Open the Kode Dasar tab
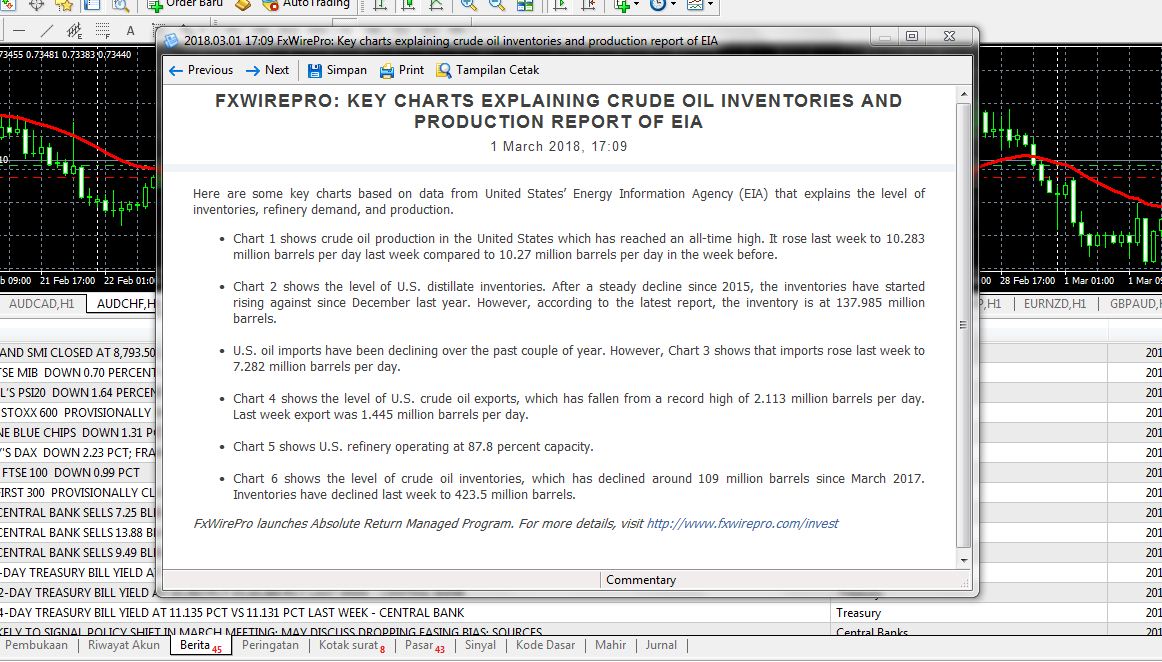The image size is (1162, 662). (x=545, y=645)
